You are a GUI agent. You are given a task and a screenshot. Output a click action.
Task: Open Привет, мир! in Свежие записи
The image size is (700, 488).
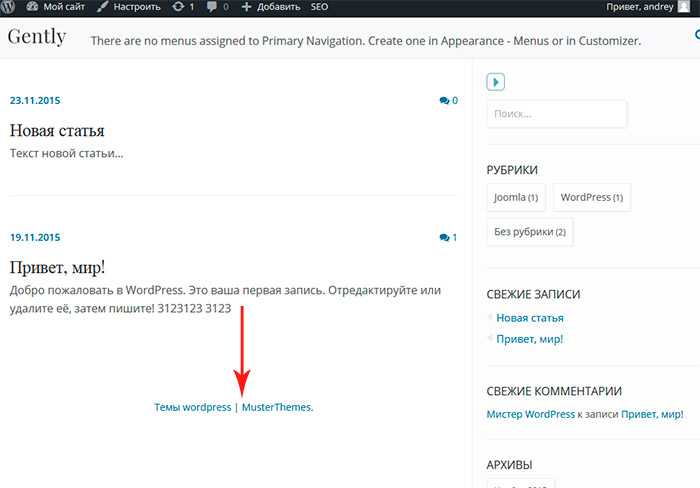tap(529, 339)
